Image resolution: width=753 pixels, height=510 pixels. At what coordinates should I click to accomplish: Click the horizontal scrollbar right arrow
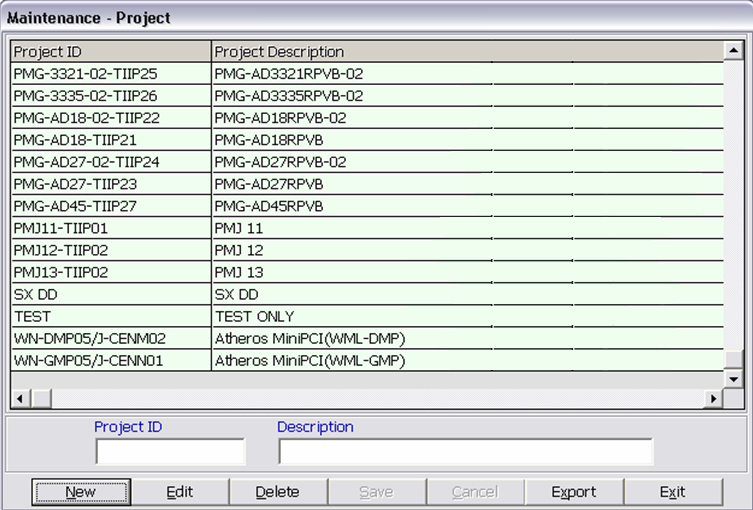(714, 399)
